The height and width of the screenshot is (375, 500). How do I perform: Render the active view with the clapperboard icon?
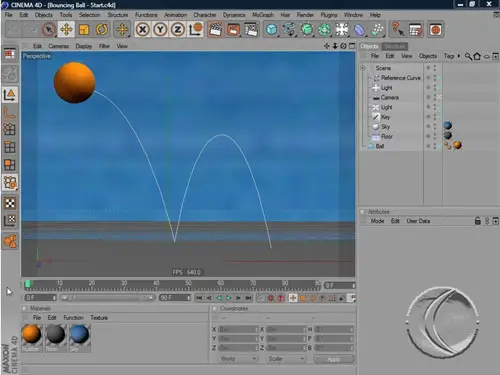coord(215,30)
